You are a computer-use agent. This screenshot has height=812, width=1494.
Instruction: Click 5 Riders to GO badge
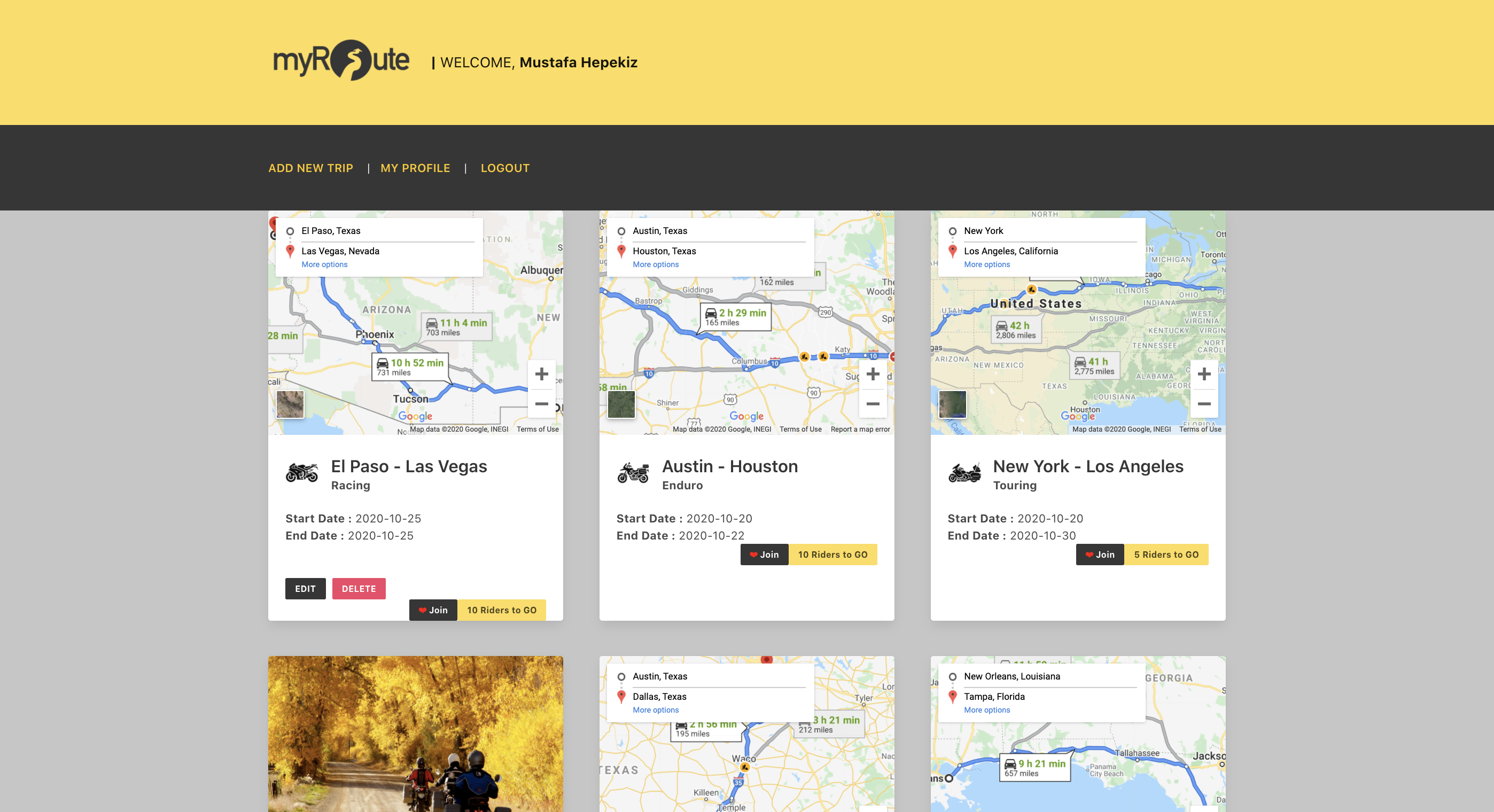click(1166, 555)
